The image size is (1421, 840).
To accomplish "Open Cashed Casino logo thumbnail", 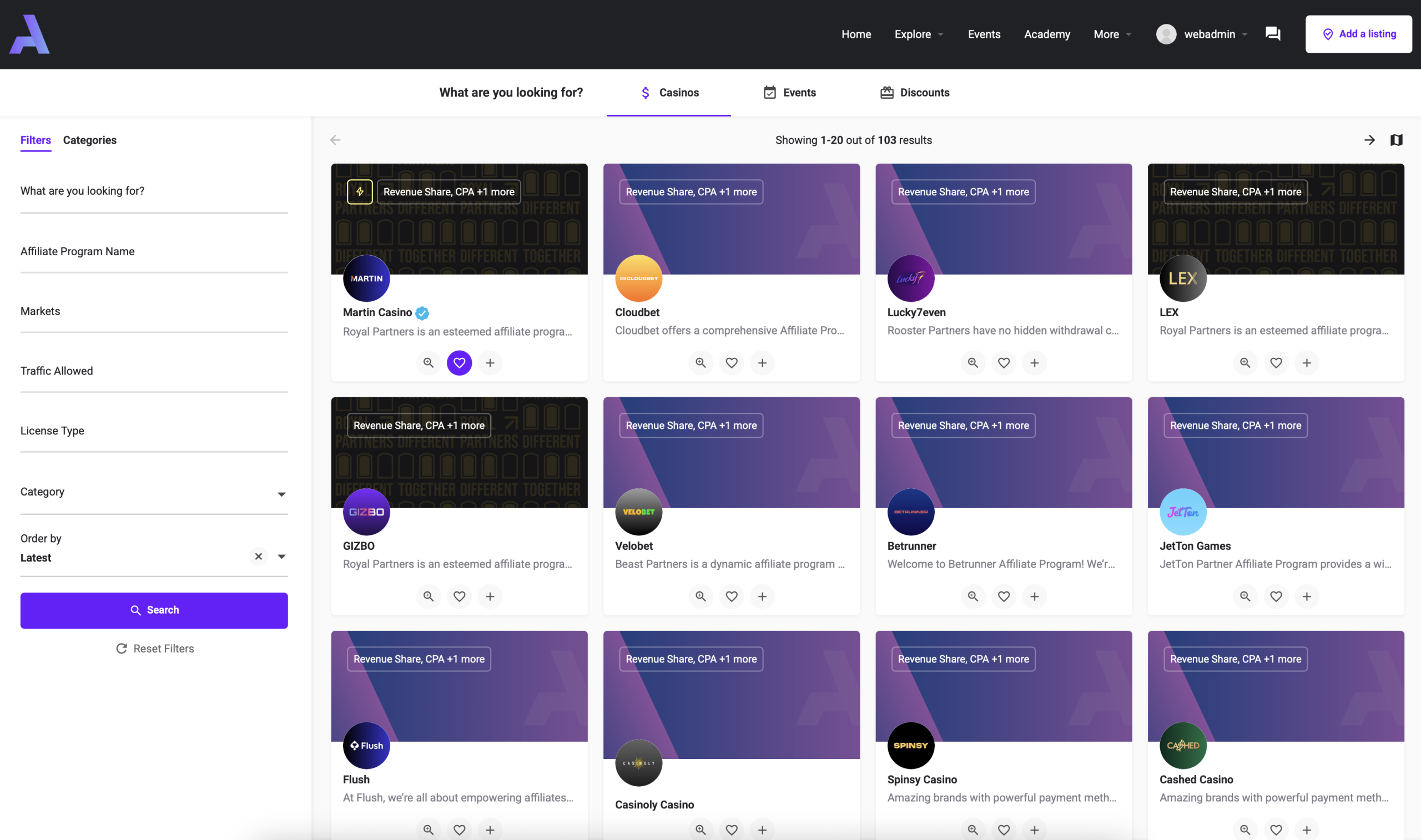I will click(1183, 746).
